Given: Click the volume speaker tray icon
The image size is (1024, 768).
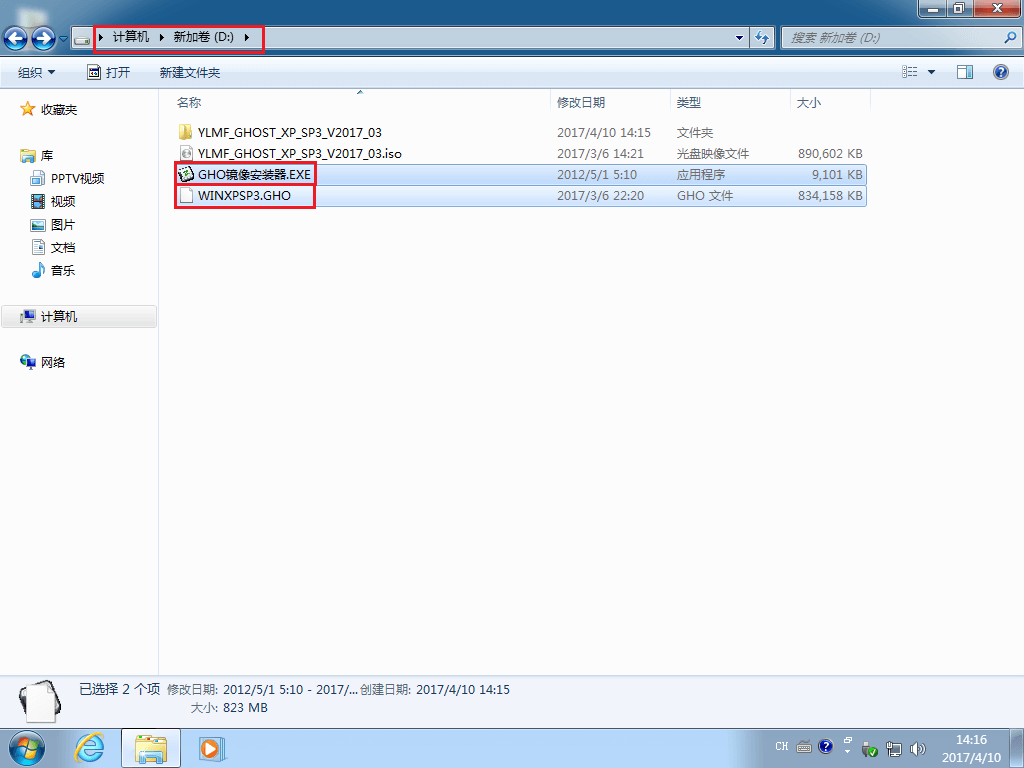Looking at the screenshot, I should click(x=917, y=747).
